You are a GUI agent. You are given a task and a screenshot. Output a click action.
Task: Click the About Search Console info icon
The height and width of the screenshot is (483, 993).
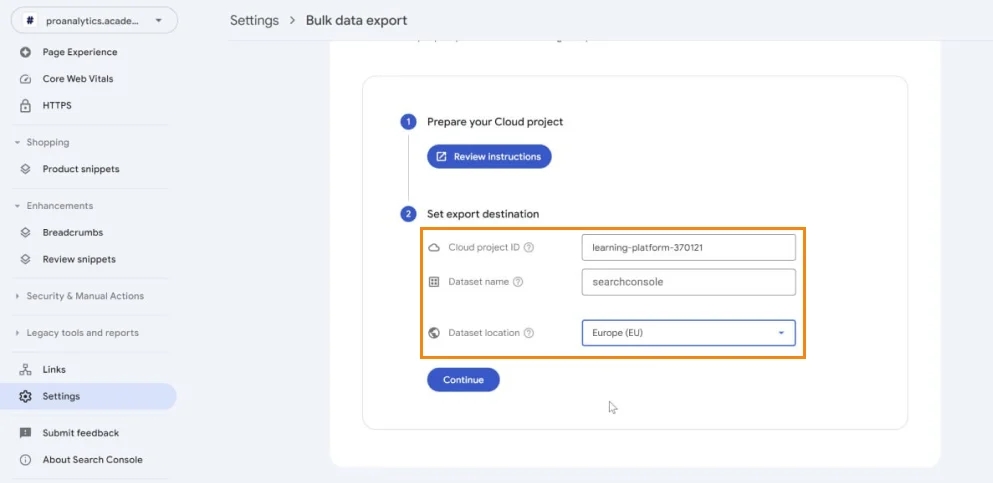25,460
